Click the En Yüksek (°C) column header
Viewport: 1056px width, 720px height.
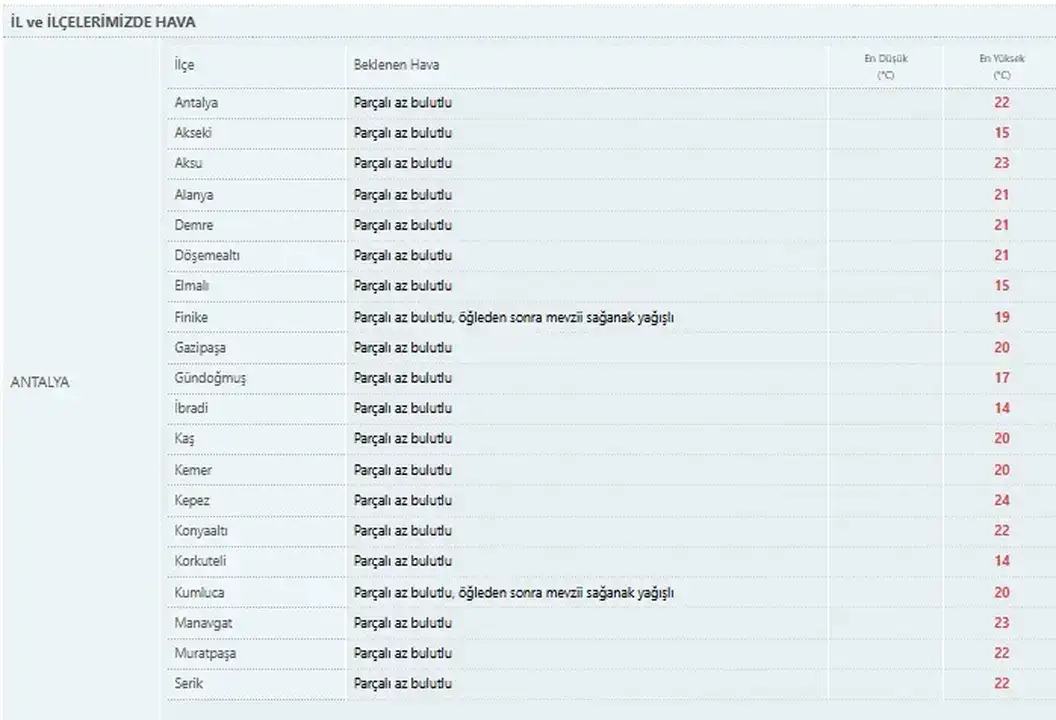tap(1001, 66)
